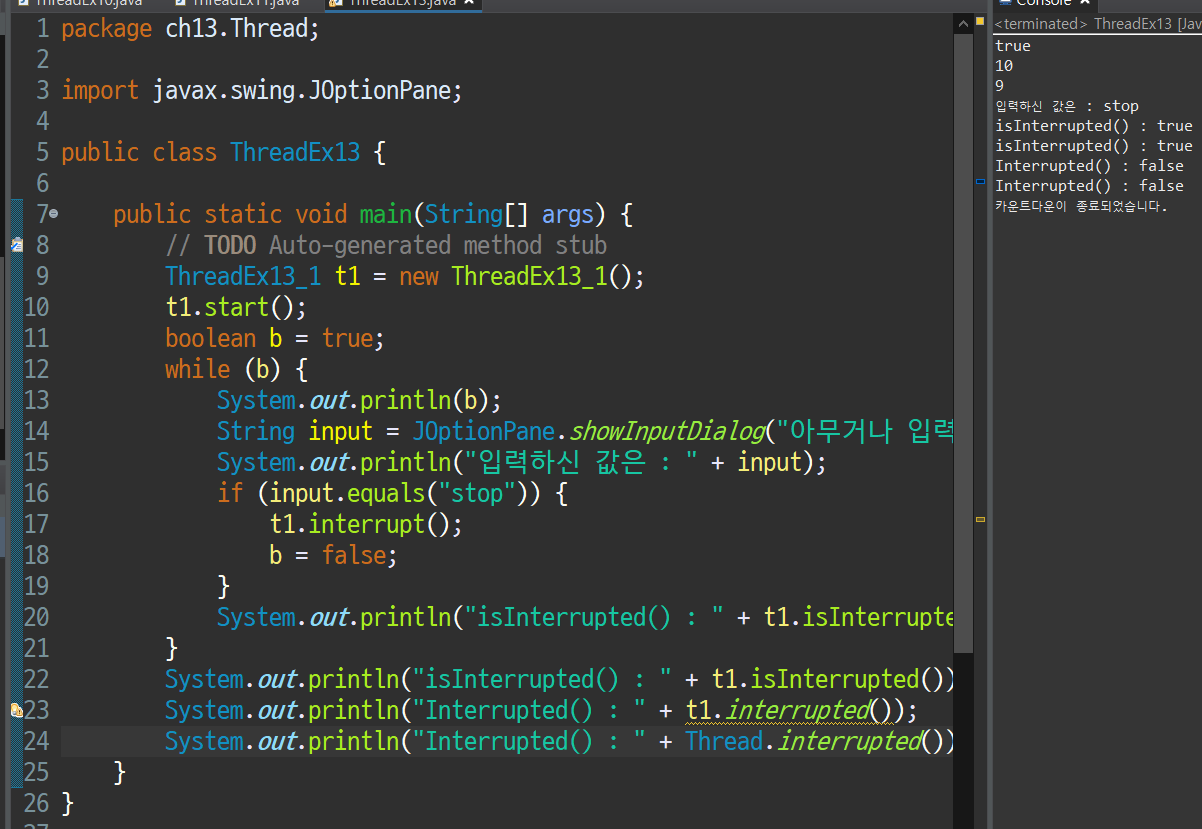Click "System.out.println(b);" on line 13

coord(359,401)
